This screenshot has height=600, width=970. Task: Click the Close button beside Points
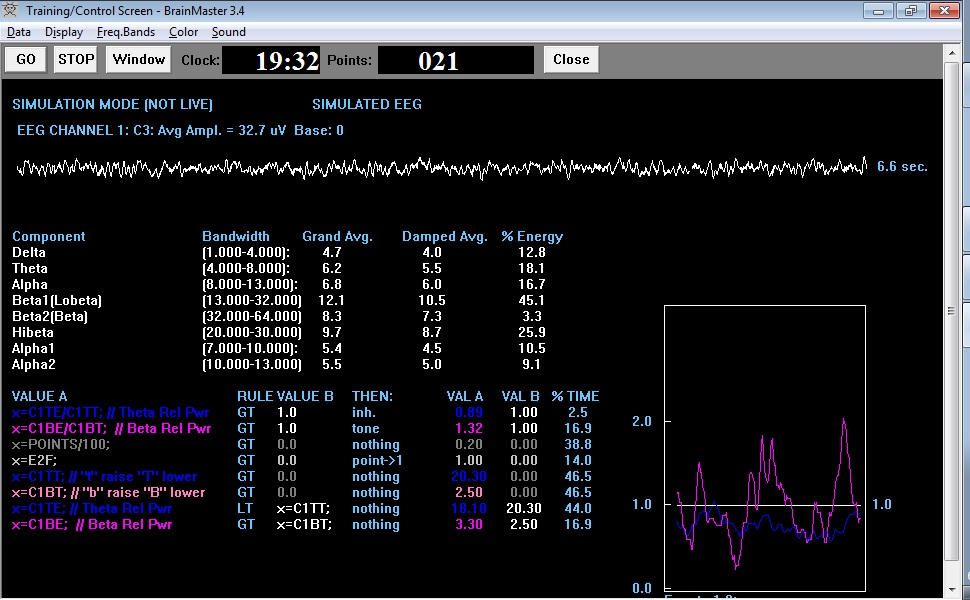coord(571,59)
